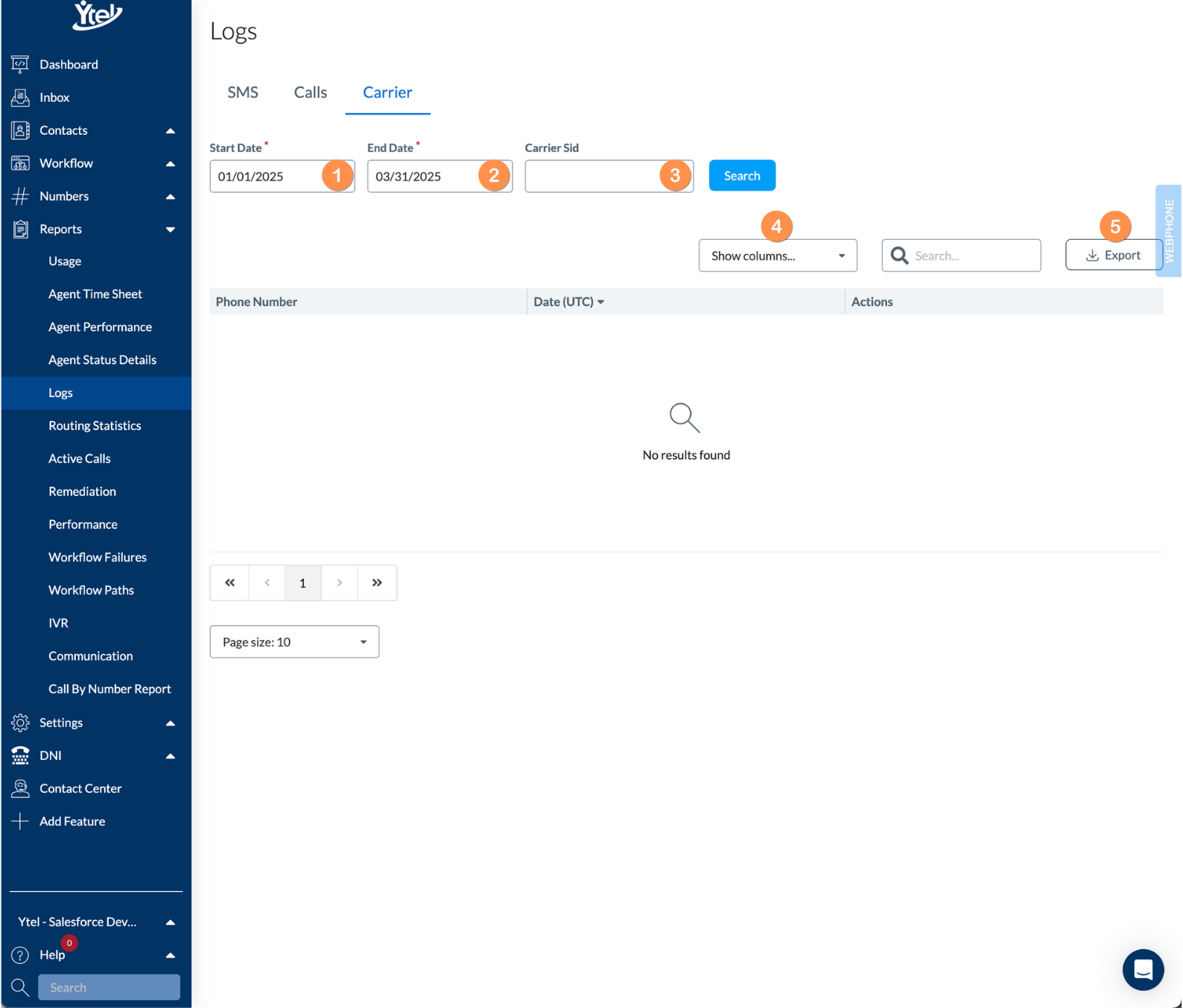The width and height of the screenshot is (1183, 1008).
Task: Expand the Numbers menu arrow
Action: (x=171, y=197)
